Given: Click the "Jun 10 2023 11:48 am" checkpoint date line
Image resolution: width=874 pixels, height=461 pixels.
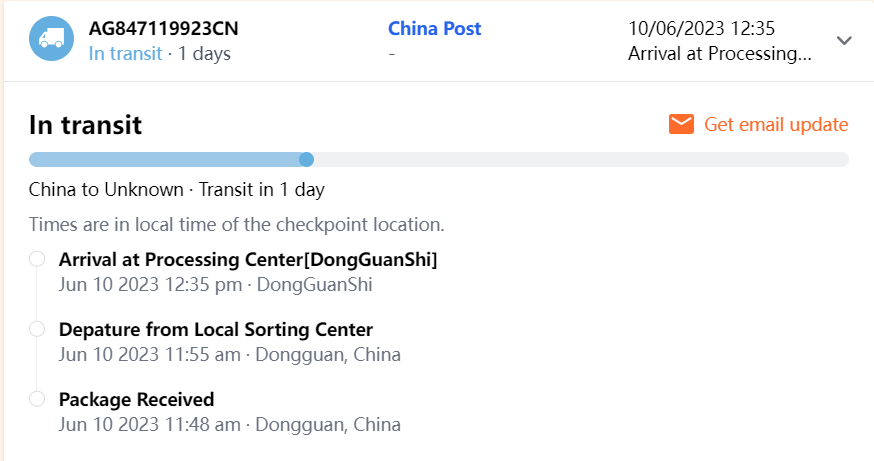Looking at the screenshot, I should 150,424.
